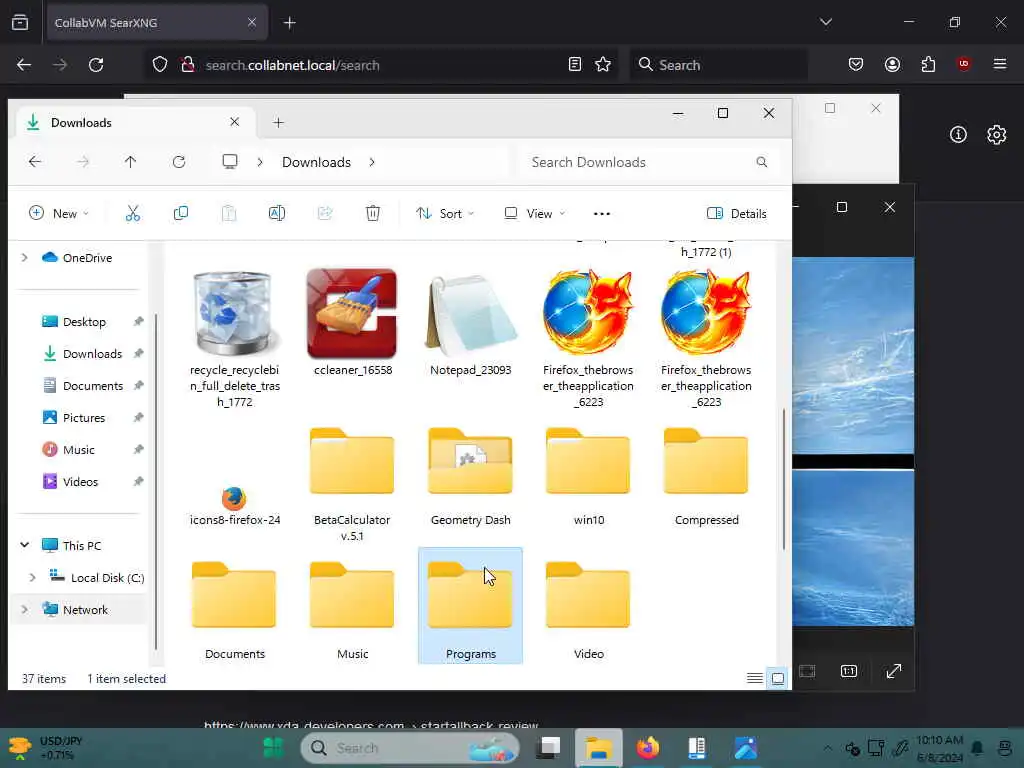
Task: Click the Copy icon in Explorer toolbar
Action: point(181,214)
